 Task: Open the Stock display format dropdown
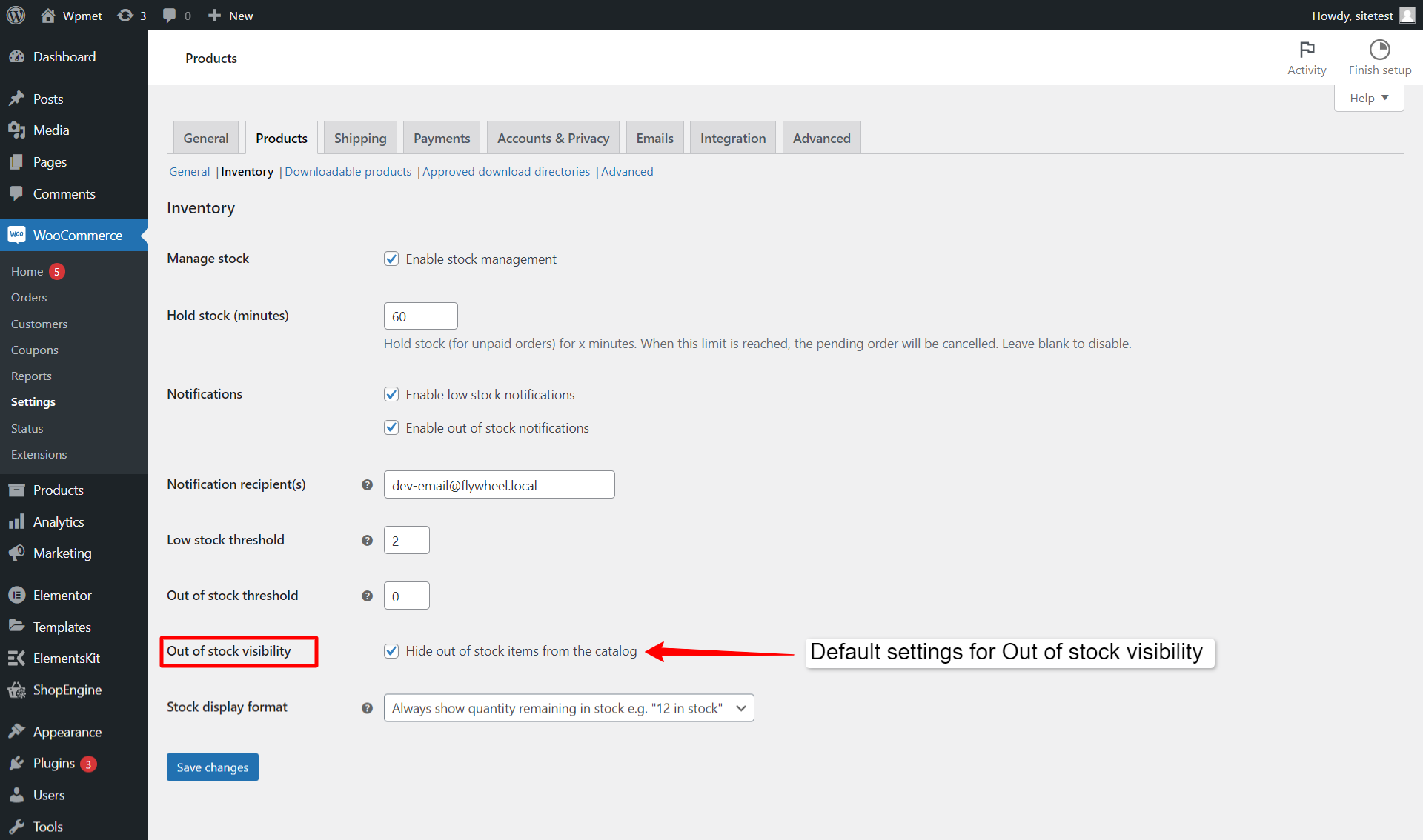coord(568,707)
